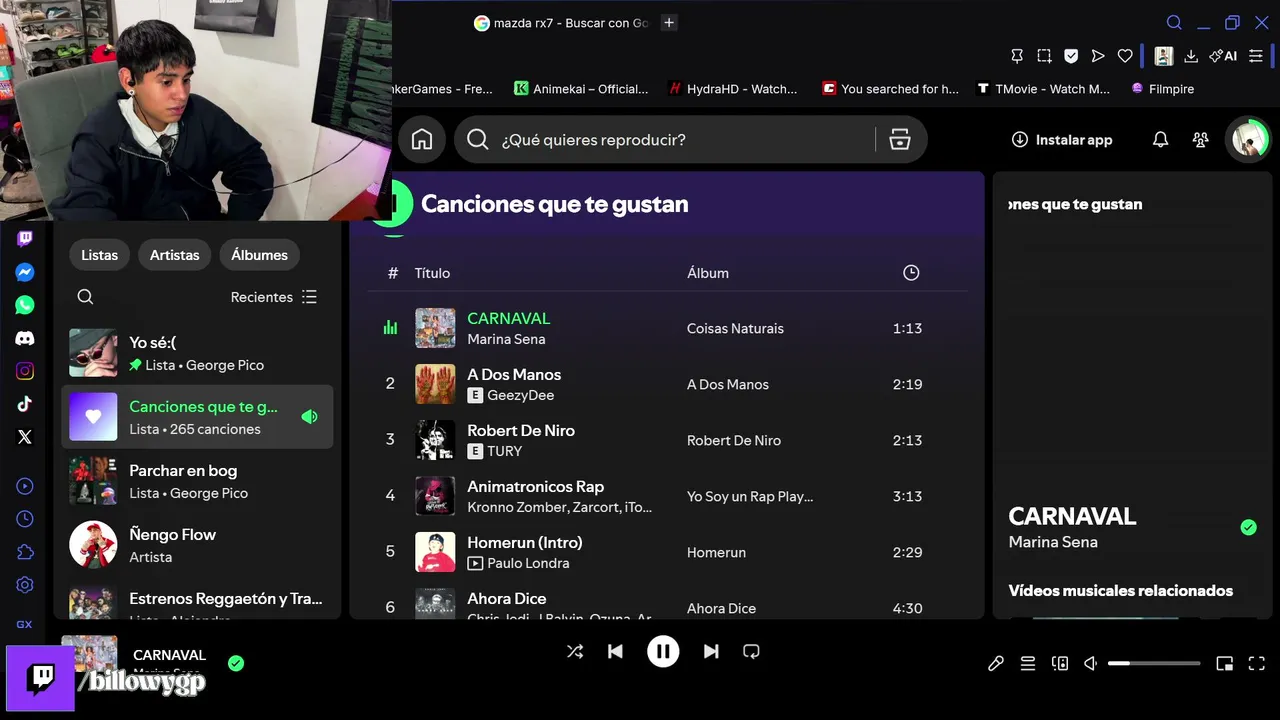
Task: Click the browser snapshot icon
Action: pyautogui.click(x=1044, y=56)
